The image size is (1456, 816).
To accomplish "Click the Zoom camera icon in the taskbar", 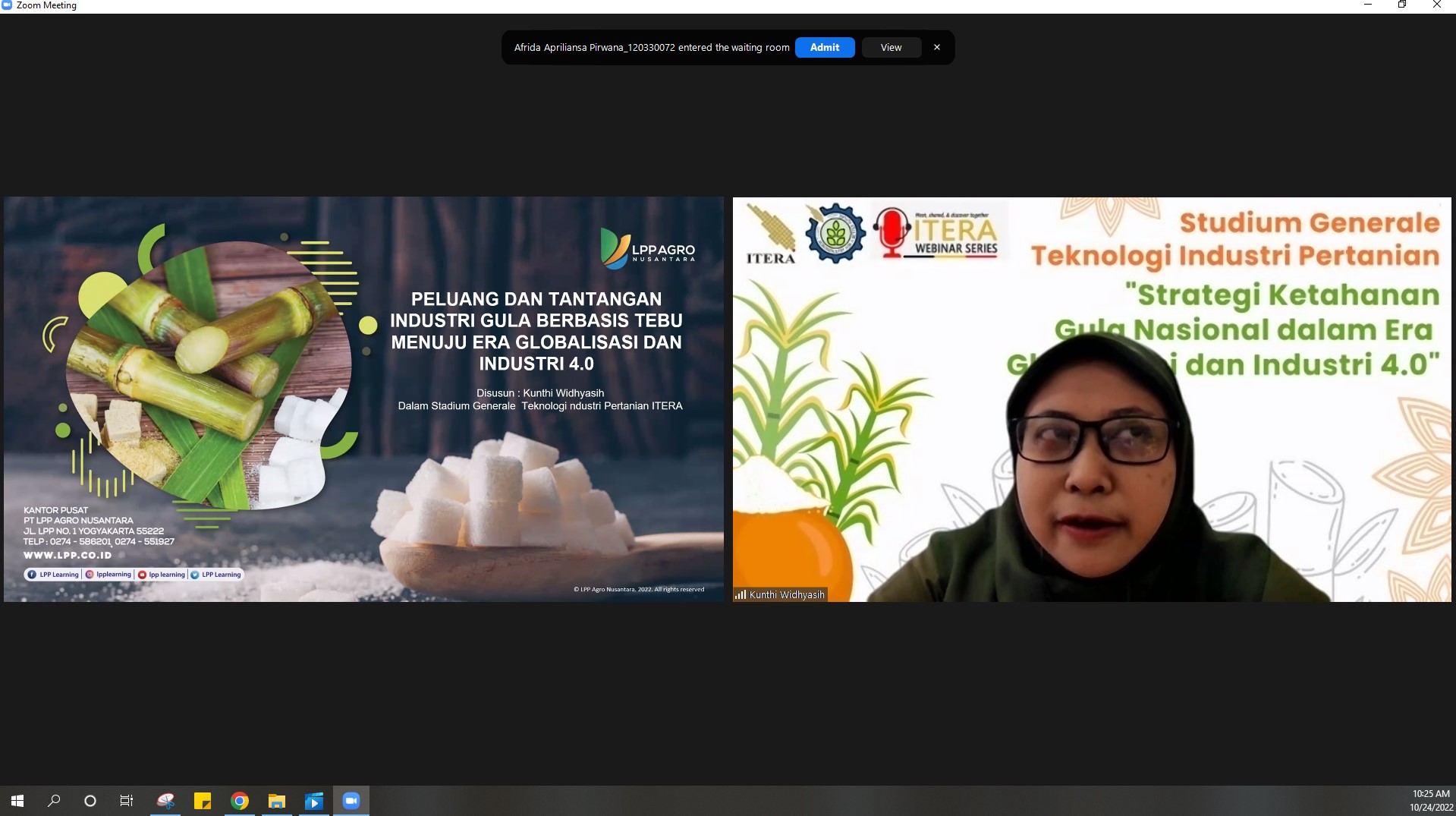I will [351, 801].
